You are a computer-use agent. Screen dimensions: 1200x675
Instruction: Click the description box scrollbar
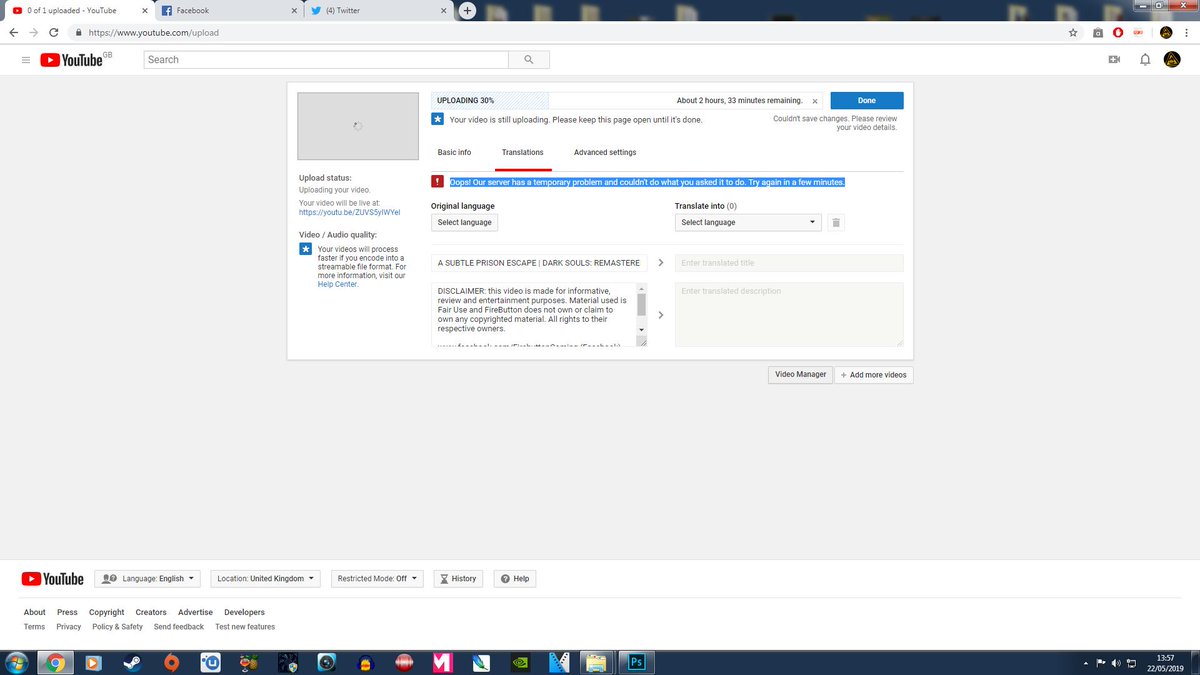[x=641, y=304]
